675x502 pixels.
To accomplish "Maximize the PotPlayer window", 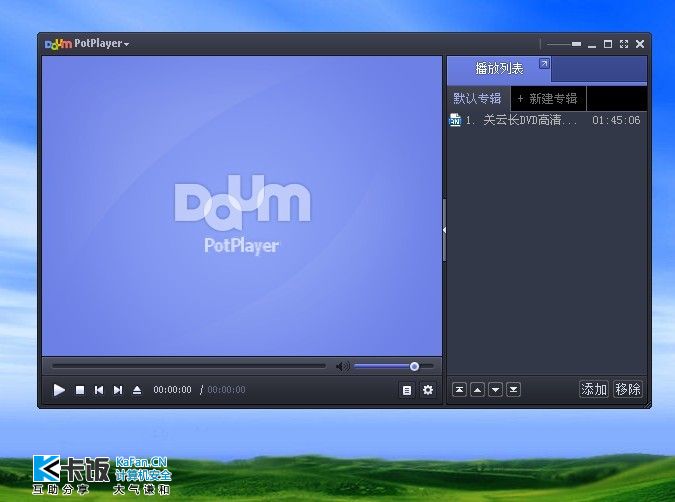I will coord(608,44).
